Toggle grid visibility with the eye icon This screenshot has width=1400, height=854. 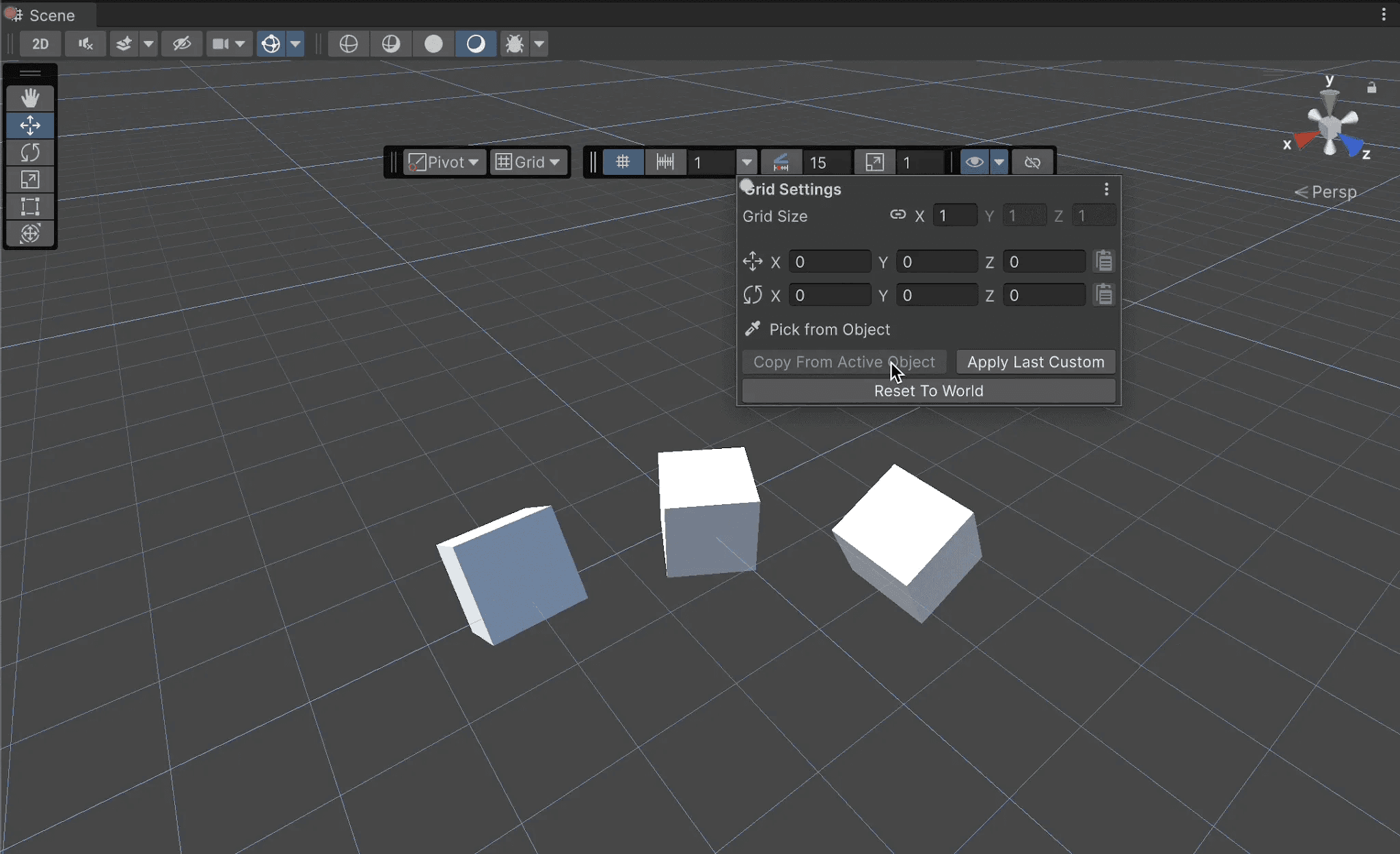pyautogui.click(x=975, y=161)
